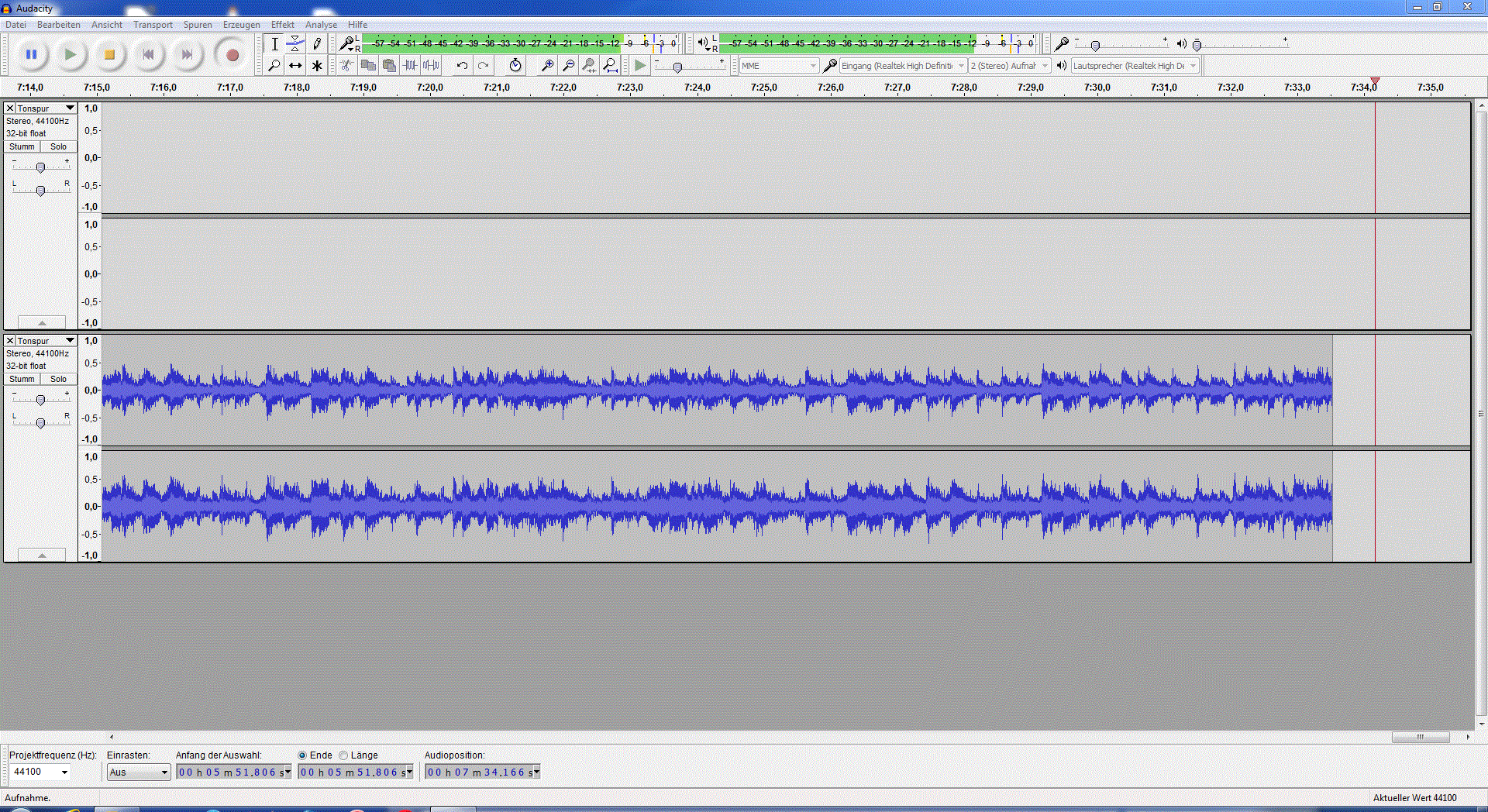The image size is (1488, 812).
Task: Click the Paste clipboard icon
Action: coord(389,66)
